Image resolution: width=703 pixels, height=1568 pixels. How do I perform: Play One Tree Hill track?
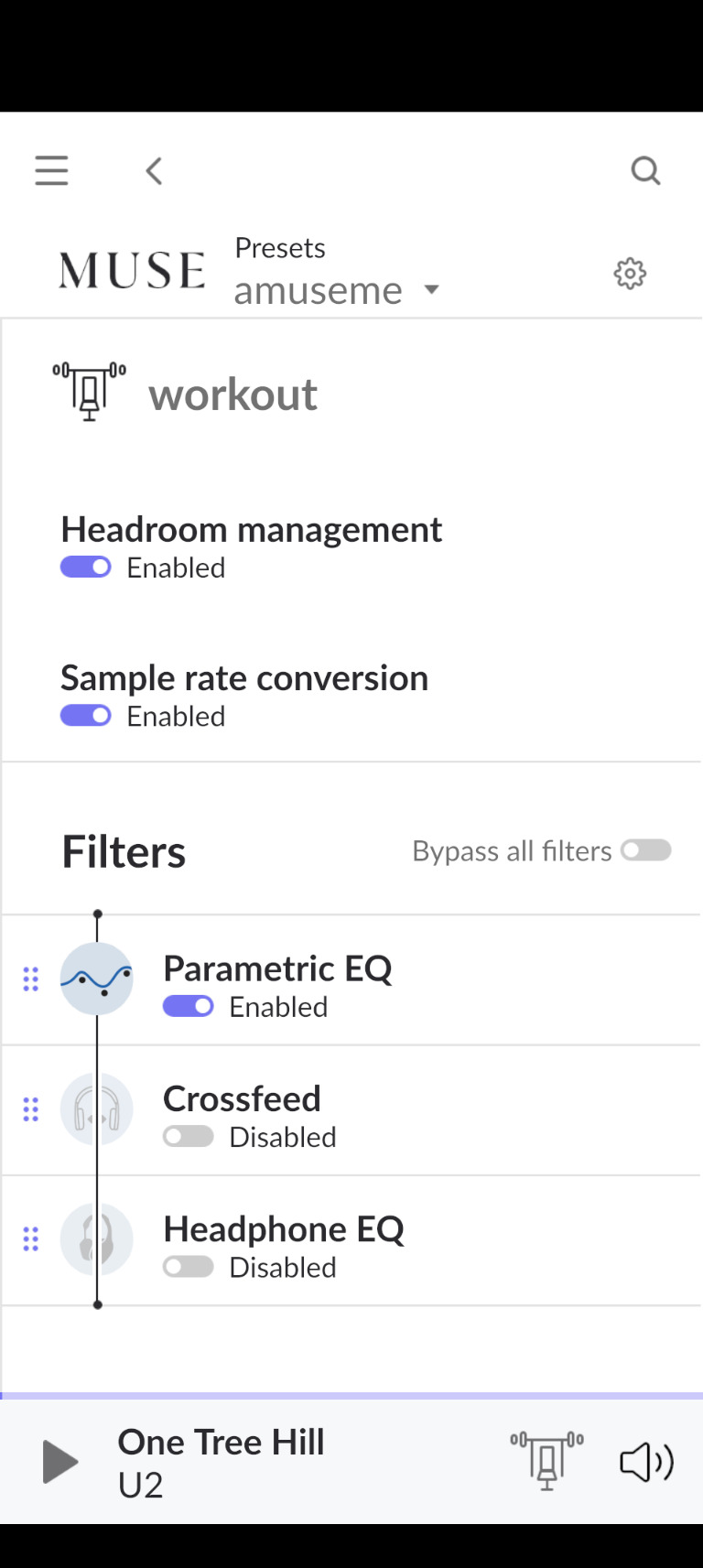click(60, 1462)
